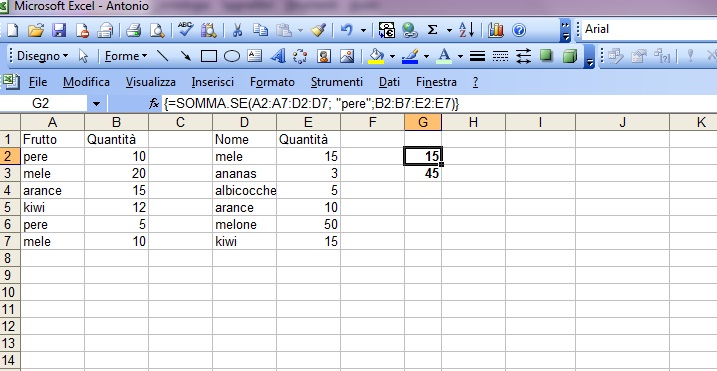The width and height of the screenshot is (717, 371).
Task: Open Line Style options
Action: point(477,56)
